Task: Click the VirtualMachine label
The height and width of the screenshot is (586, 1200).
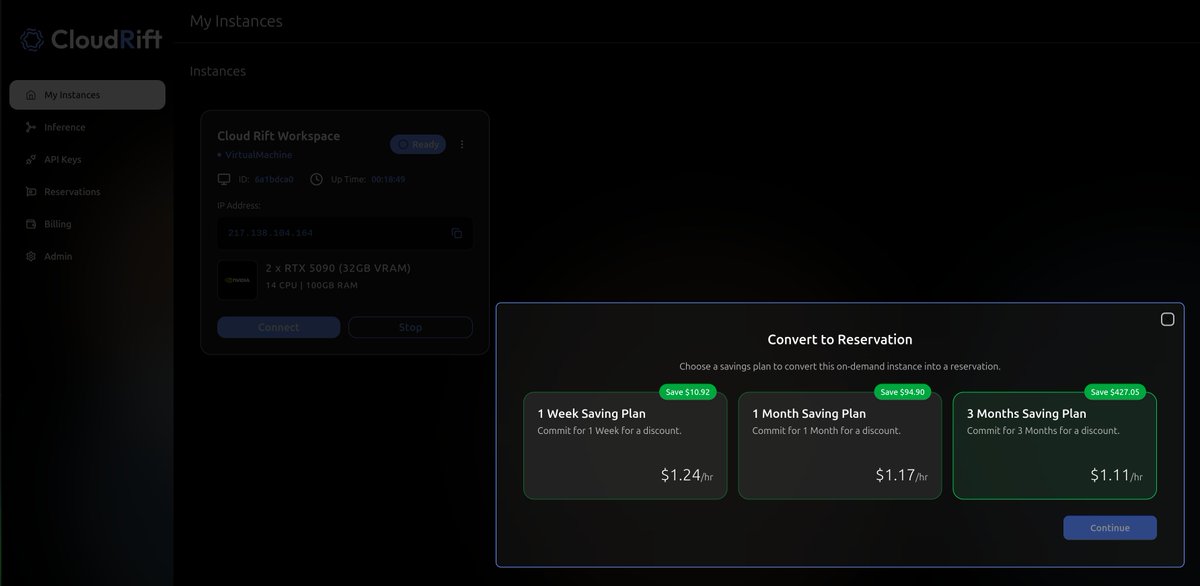Action: [x=257, y=155]
